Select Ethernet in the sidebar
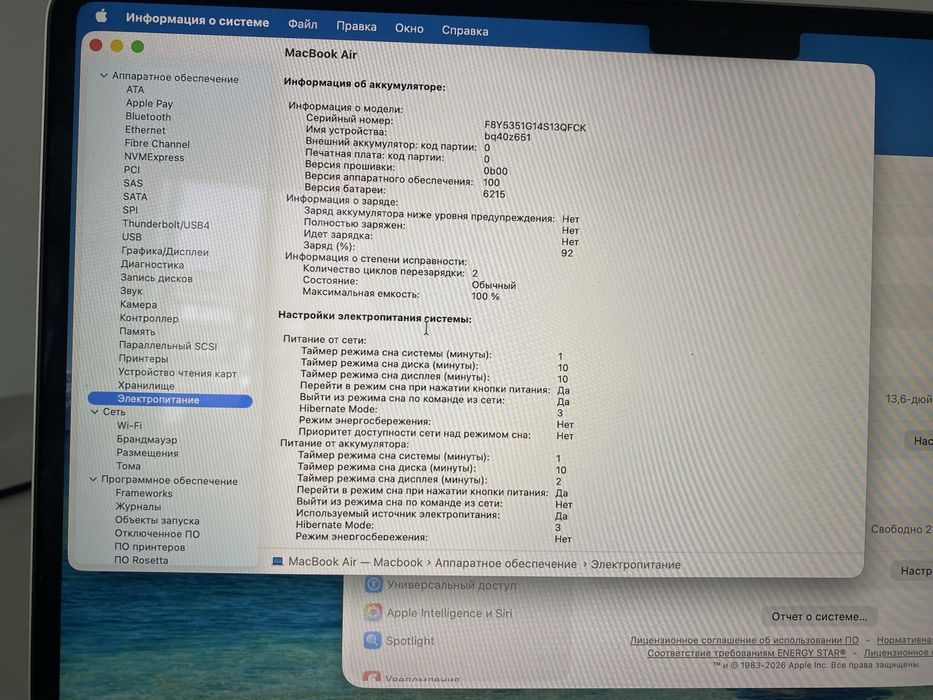 145,130
